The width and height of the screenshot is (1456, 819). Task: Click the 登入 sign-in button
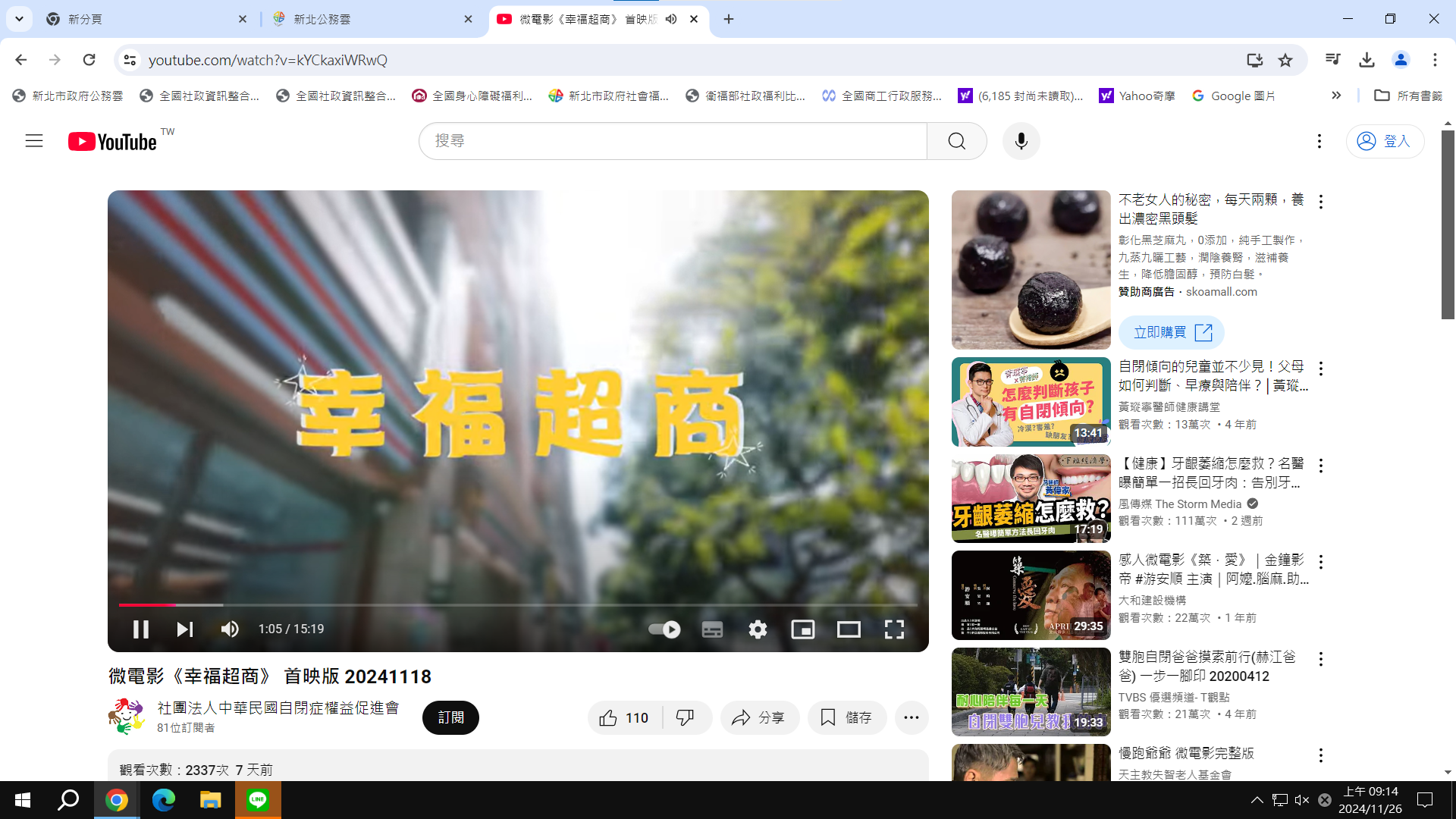coord(1385,141)
